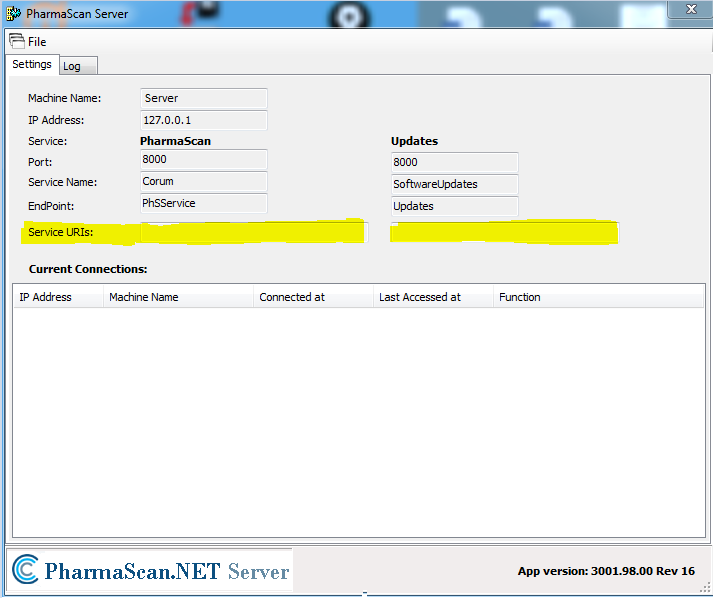The height and width of the screenshot is (598, 713).
Task: Click the Function column header
Action: coord(598,297)
